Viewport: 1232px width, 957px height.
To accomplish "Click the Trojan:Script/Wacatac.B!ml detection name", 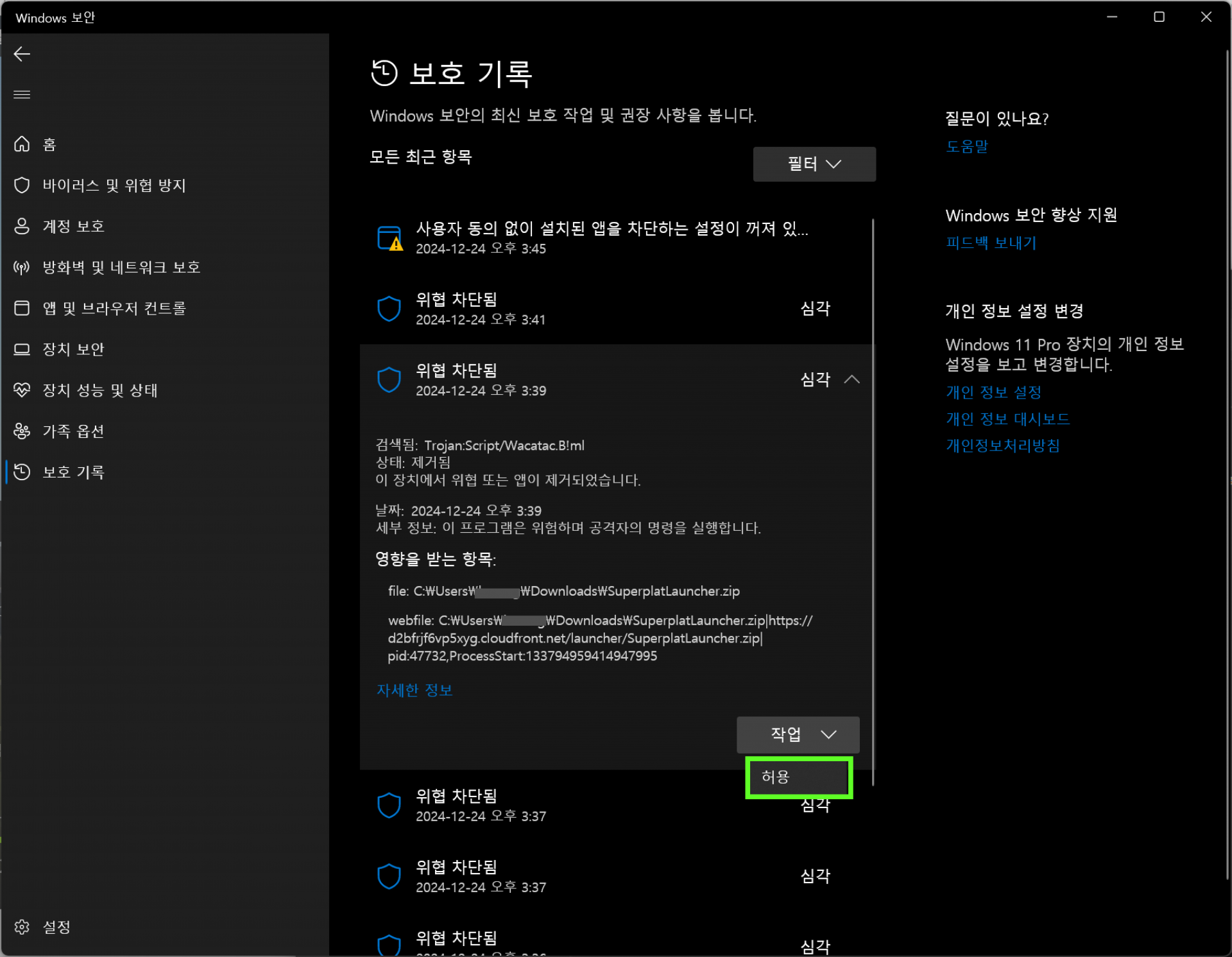I will [504, 446].
